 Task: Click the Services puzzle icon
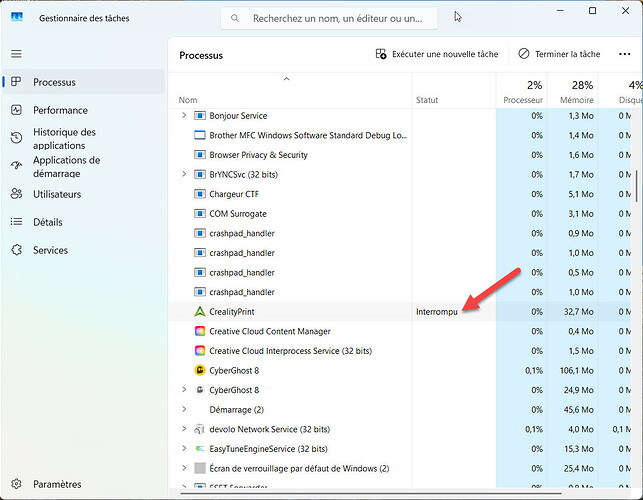click(x=16, y=250)
